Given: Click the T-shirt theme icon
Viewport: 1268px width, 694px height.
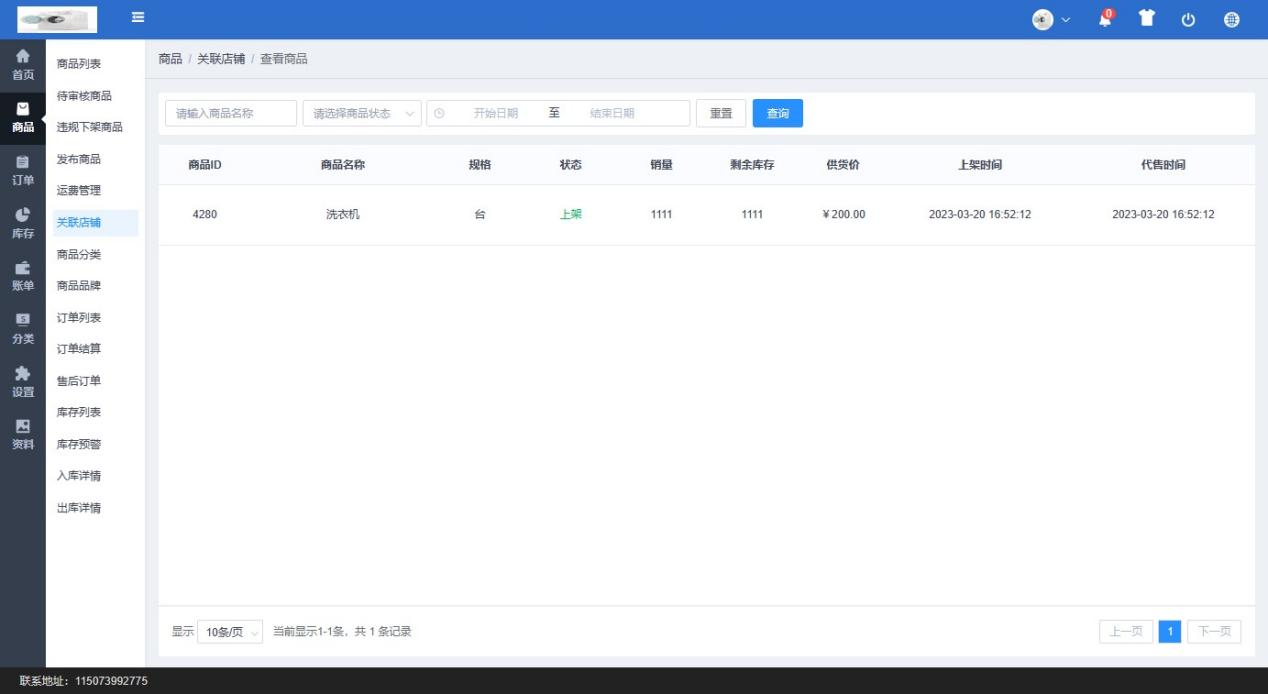Looking at the screenshot, I should click(1147, 19).
